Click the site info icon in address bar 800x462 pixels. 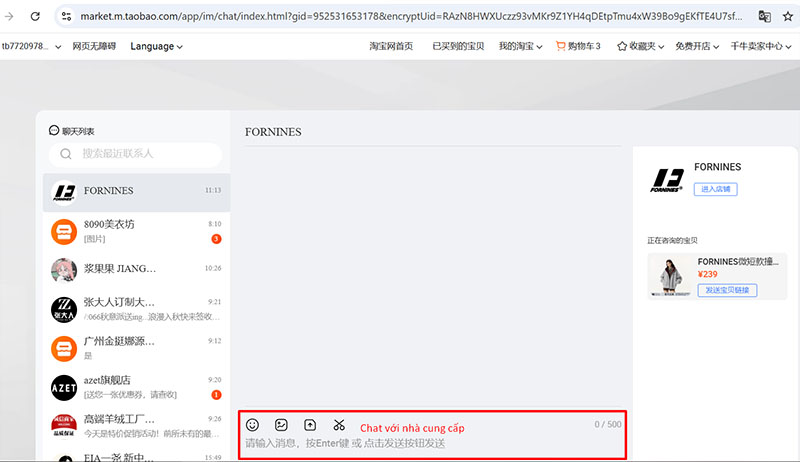66,16
